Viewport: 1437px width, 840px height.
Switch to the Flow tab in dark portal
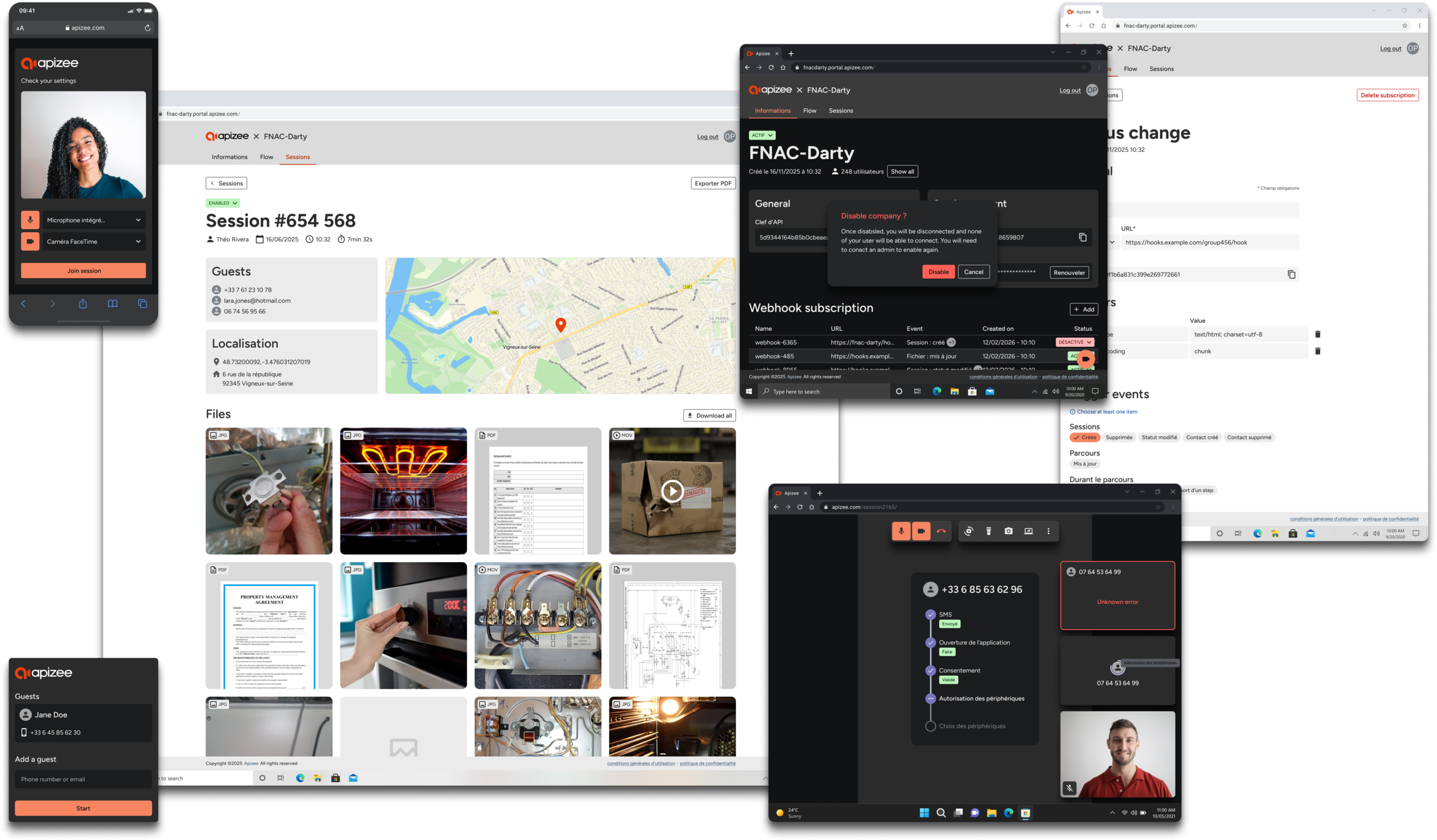pos(810,111)
